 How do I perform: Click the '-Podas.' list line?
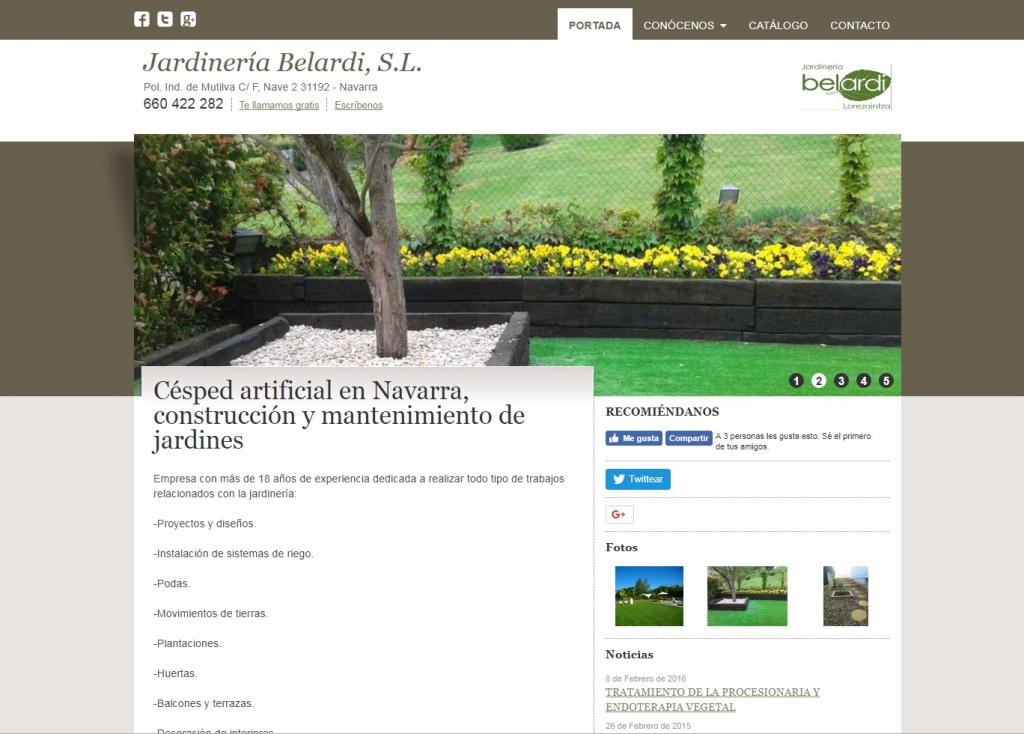tap(172, 584)
